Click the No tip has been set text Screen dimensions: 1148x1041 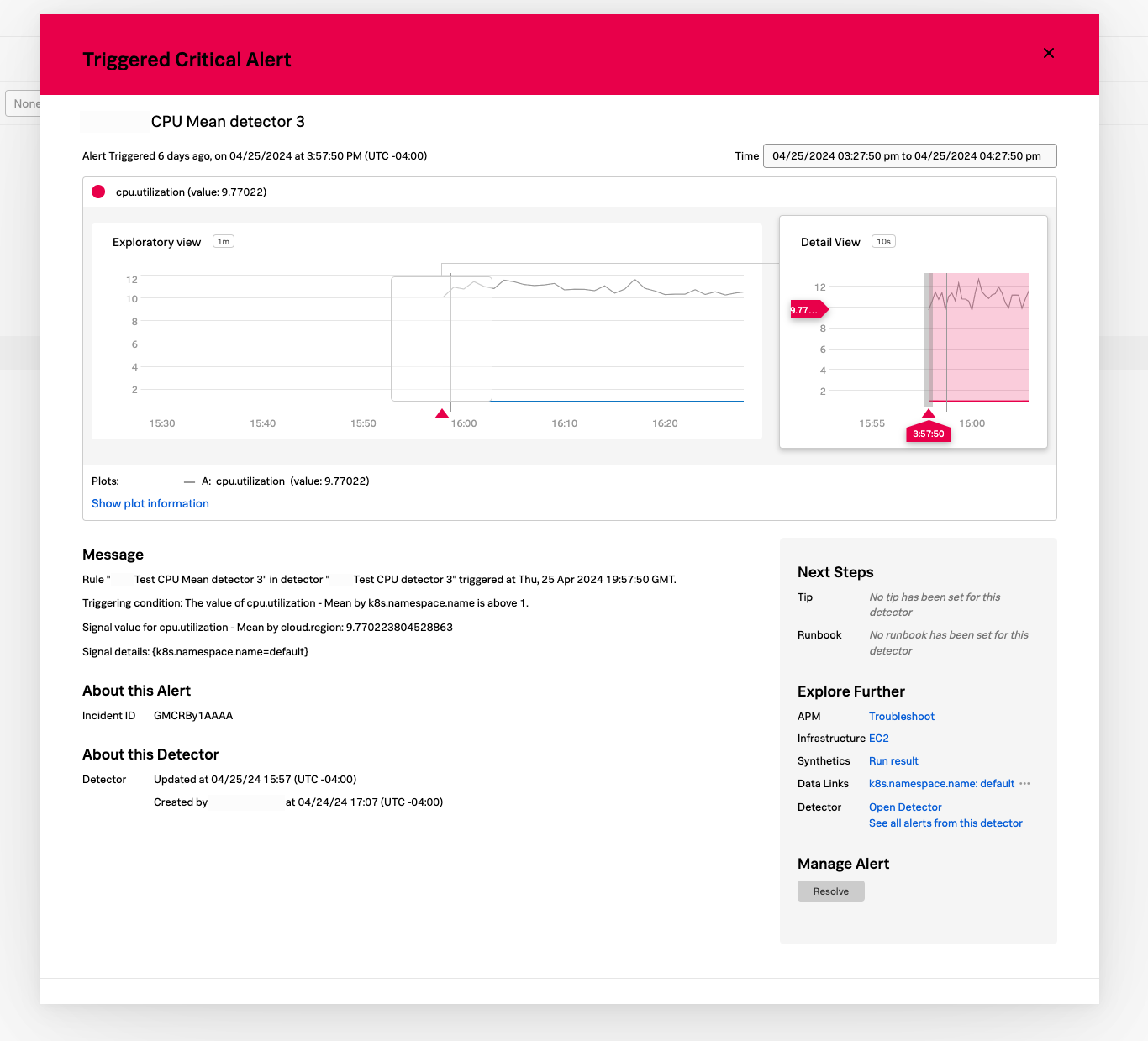point(935,605)
